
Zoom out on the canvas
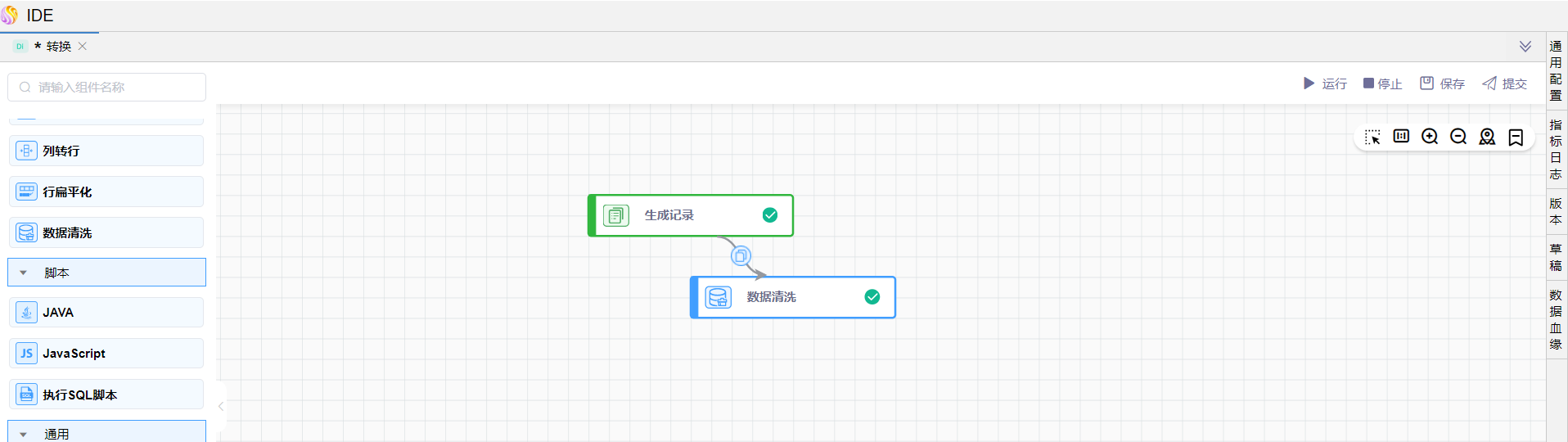pyautogui.click(x=1458, y=137)
